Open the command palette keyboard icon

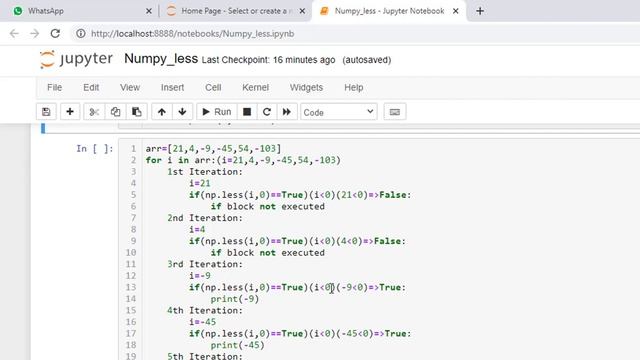click(x=395, y=112)
